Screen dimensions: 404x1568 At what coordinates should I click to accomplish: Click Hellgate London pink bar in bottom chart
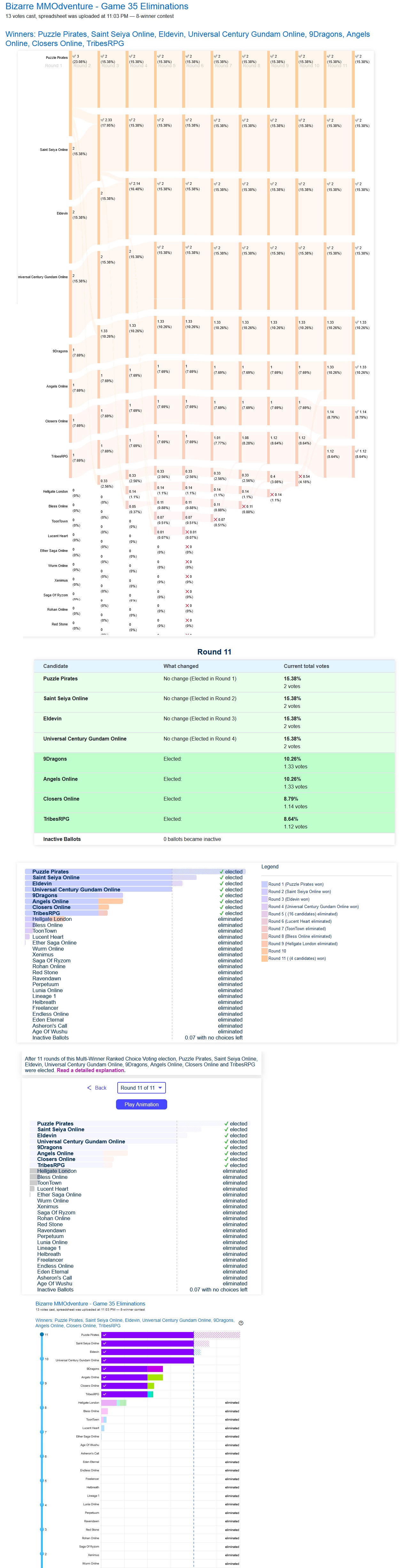tap(109, 1402)
